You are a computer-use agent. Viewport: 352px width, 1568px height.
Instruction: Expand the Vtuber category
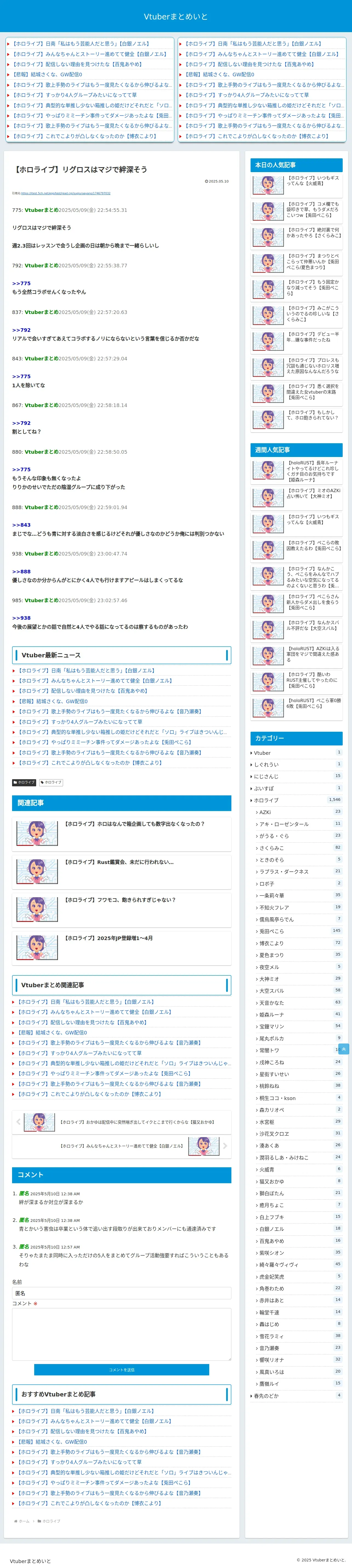click(x=297, y=752)
